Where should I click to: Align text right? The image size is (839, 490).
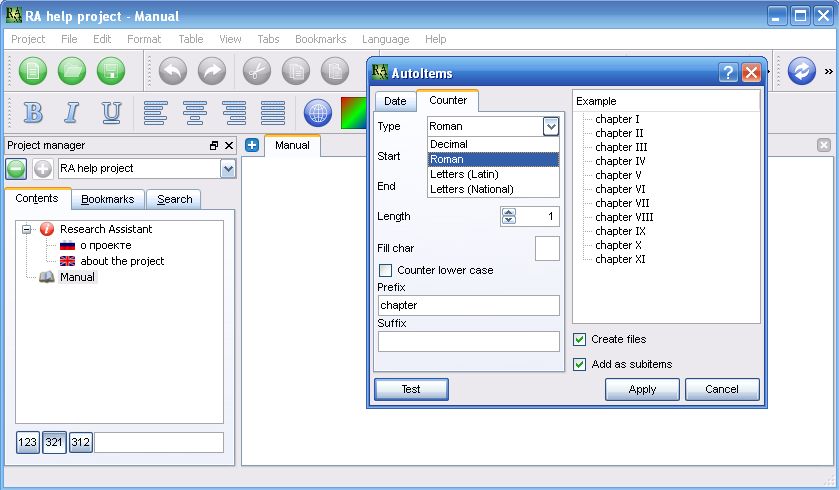(x=234, y=113)
